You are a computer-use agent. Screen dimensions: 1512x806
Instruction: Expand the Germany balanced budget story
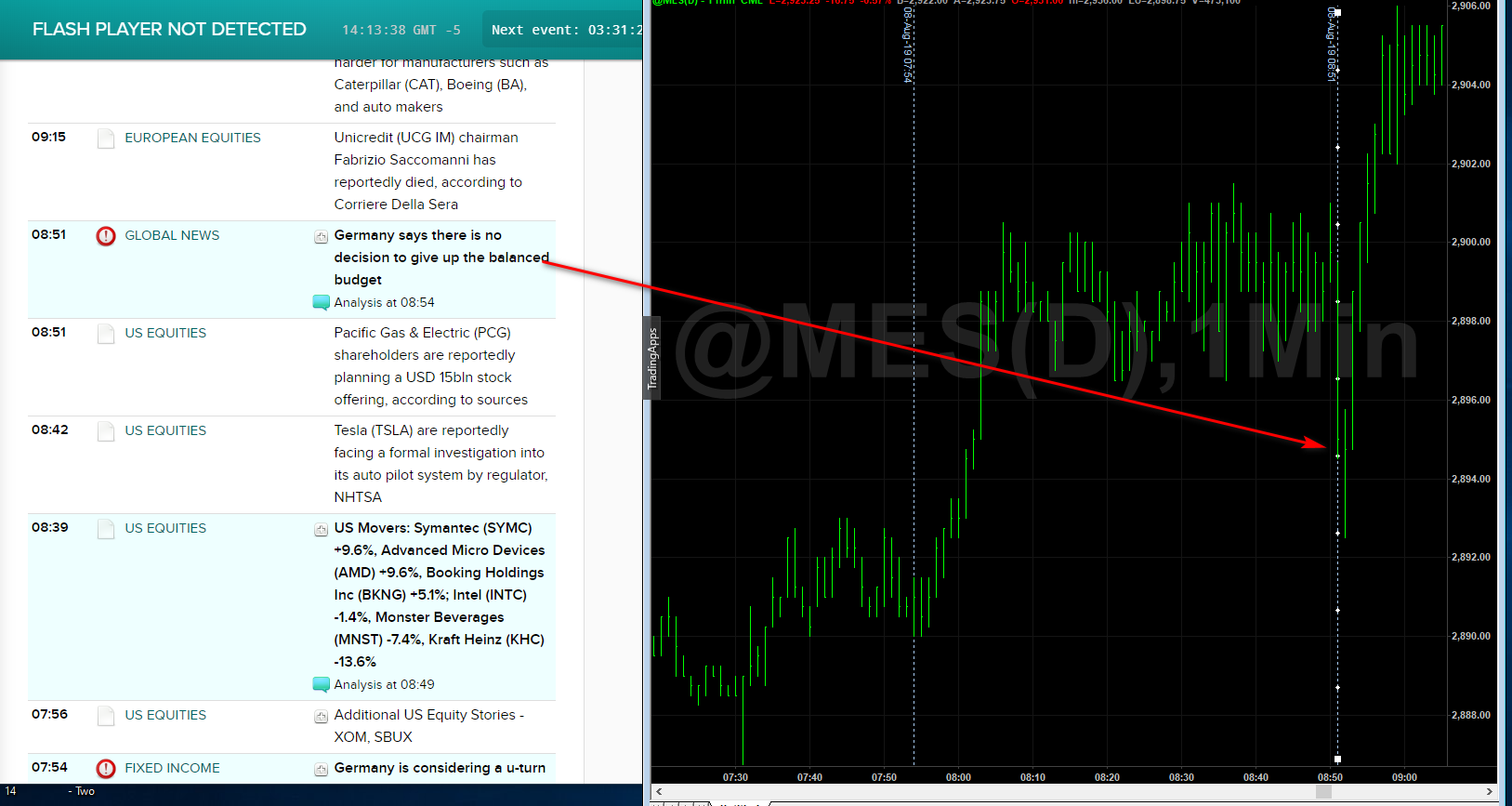pyautogui.click(x=321, y=236)
